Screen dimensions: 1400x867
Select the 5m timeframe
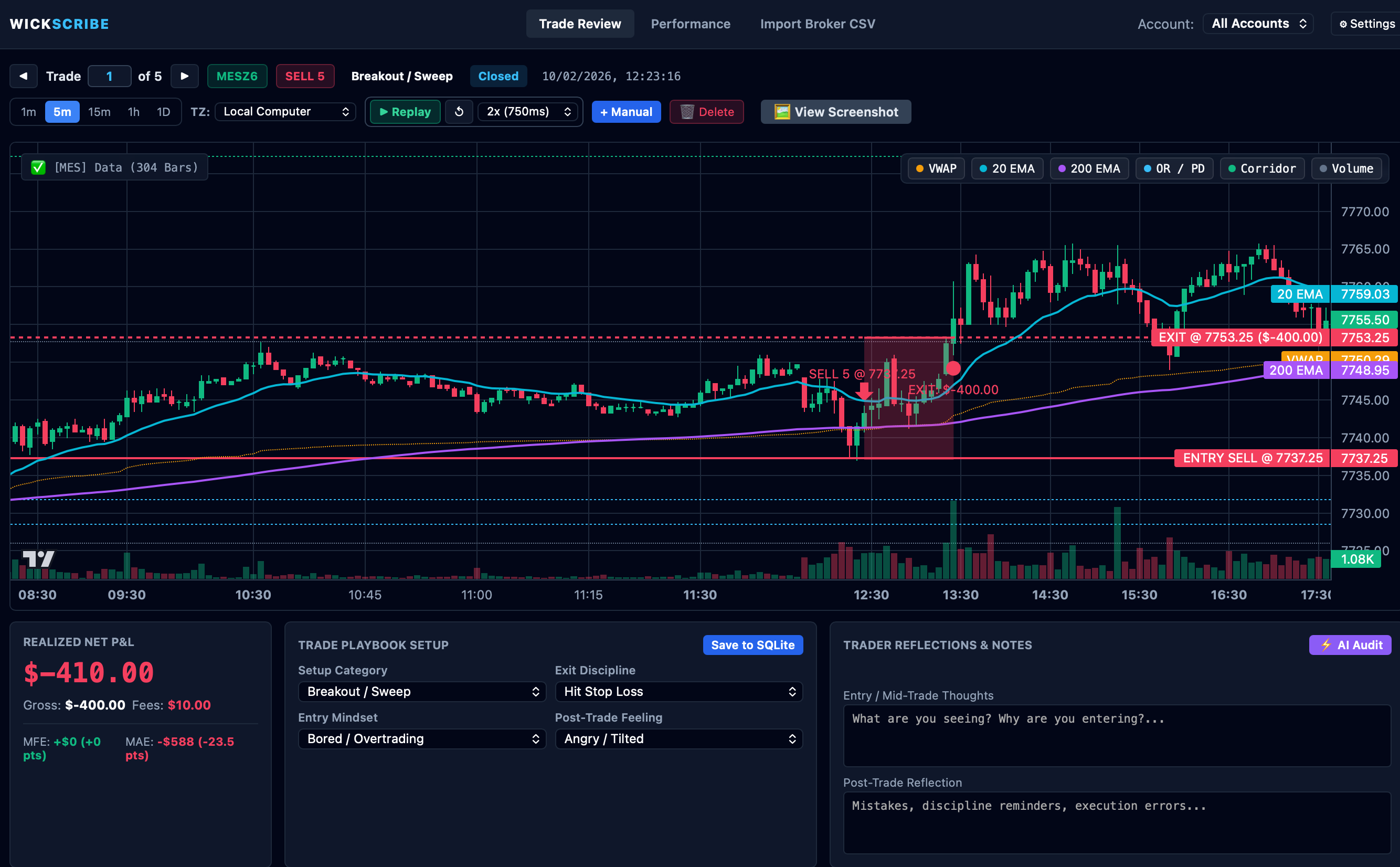click(62, 112)
